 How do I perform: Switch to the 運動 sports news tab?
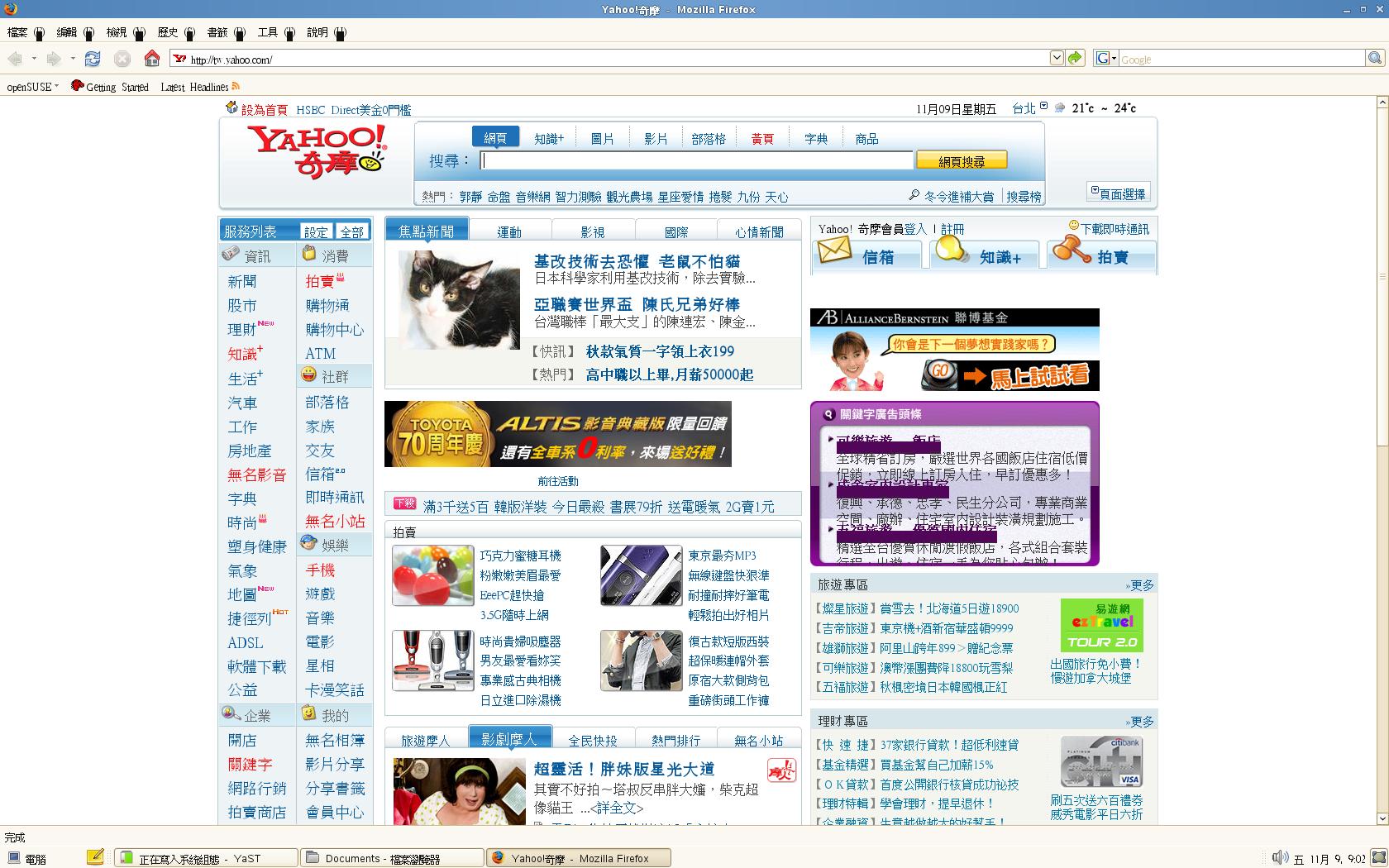[x=509, y=231]
